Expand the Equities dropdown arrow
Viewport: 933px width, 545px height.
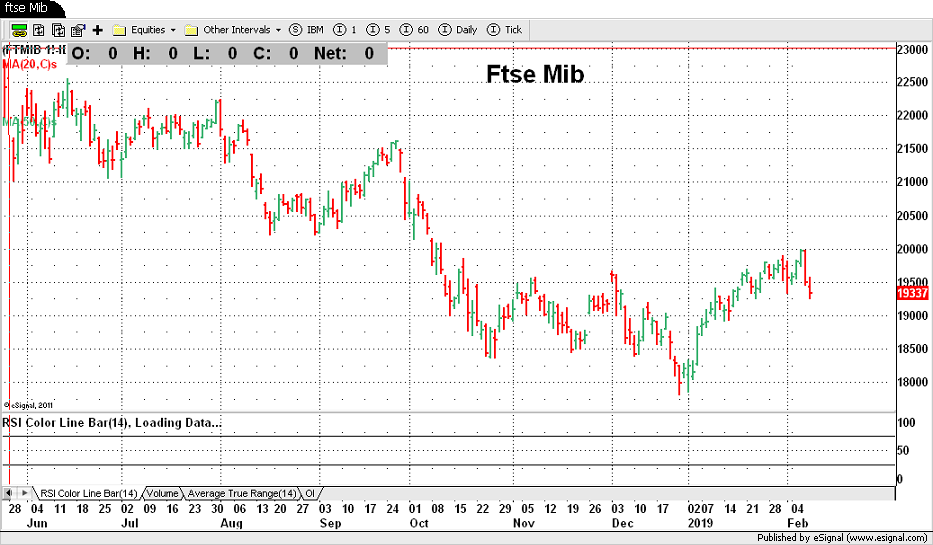173,30
